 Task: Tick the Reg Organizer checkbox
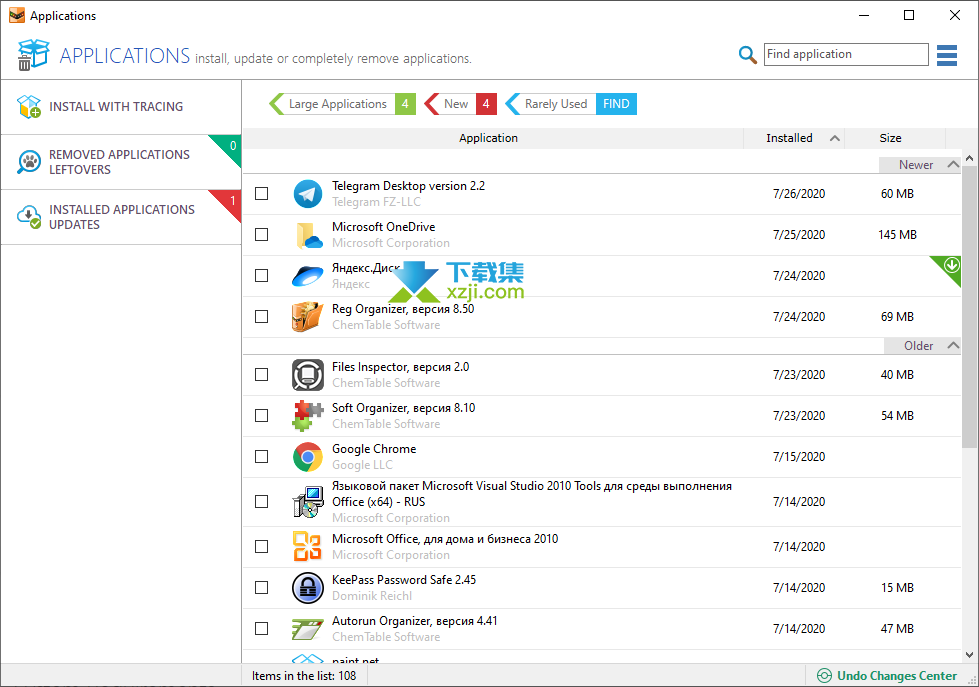point(262,317)
